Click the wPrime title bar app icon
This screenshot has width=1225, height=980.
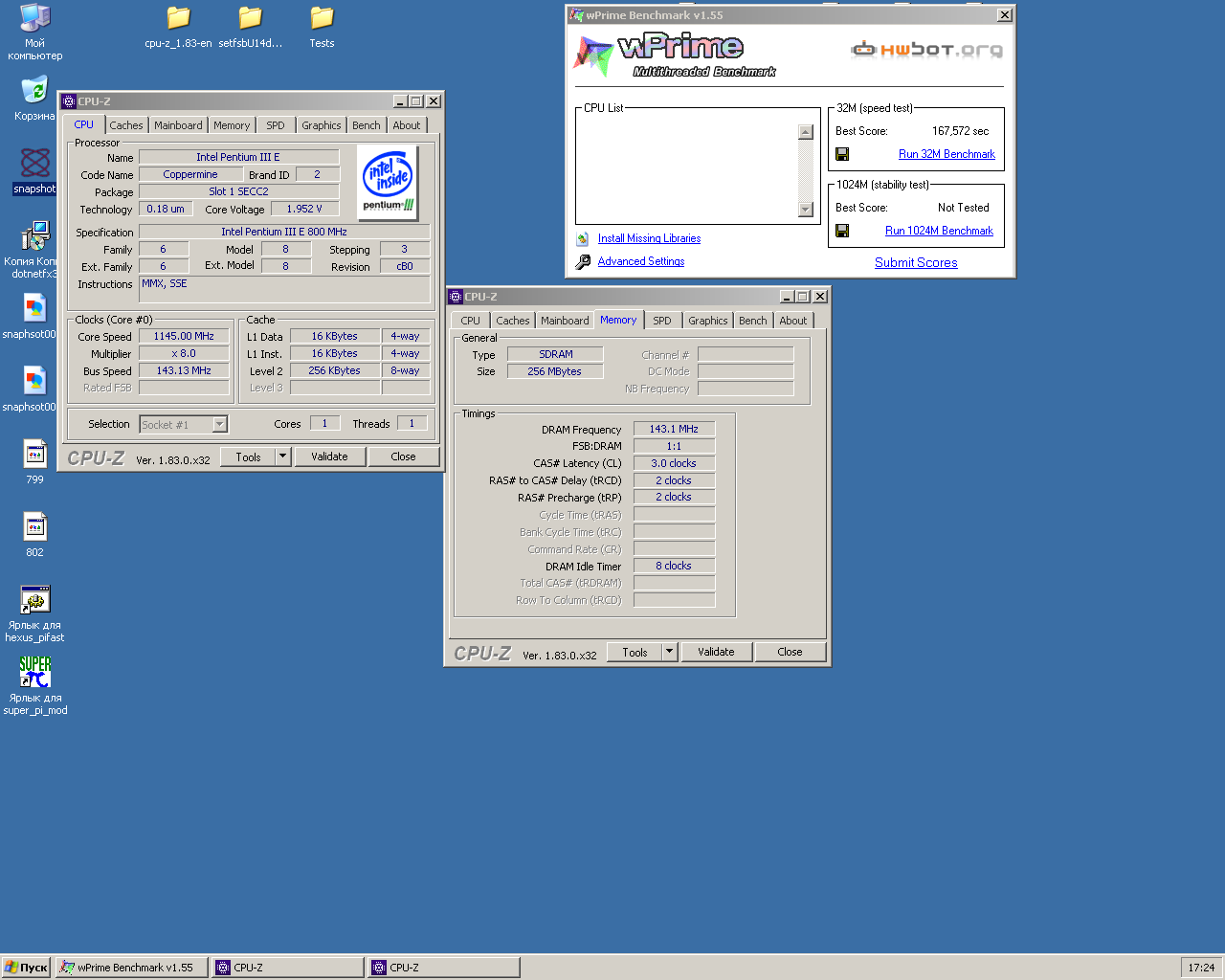pos(577,15)
